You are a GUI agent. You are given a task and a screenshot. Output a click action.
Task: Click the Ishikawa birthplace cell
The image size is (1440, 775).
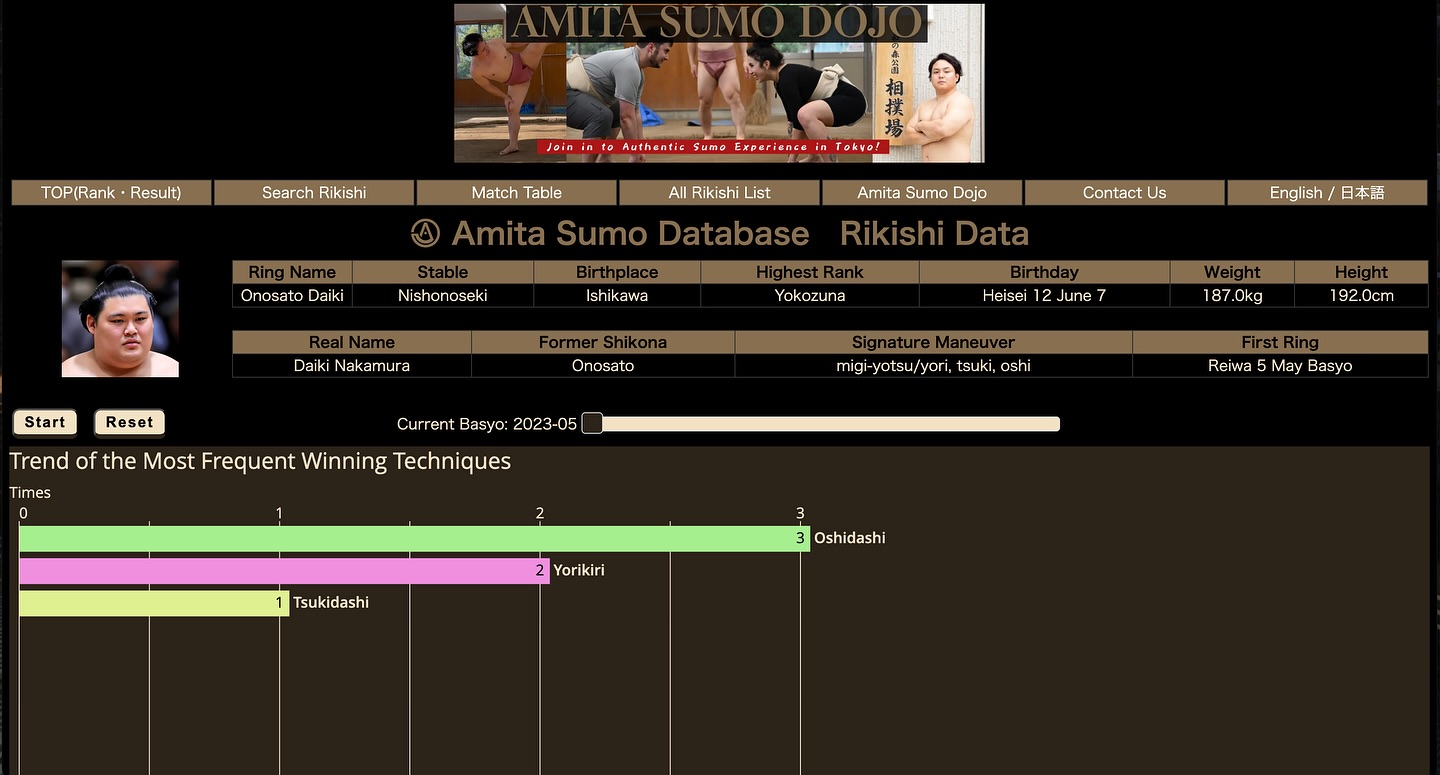pos(617,295)
